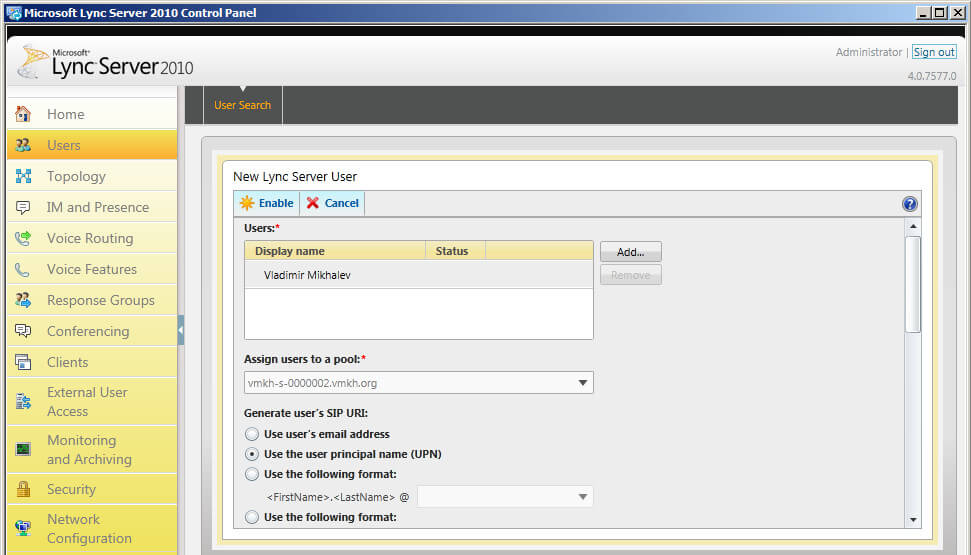Screen dimensions: 971x555
Task: Click the Add... button
Action: pos(630,252)
